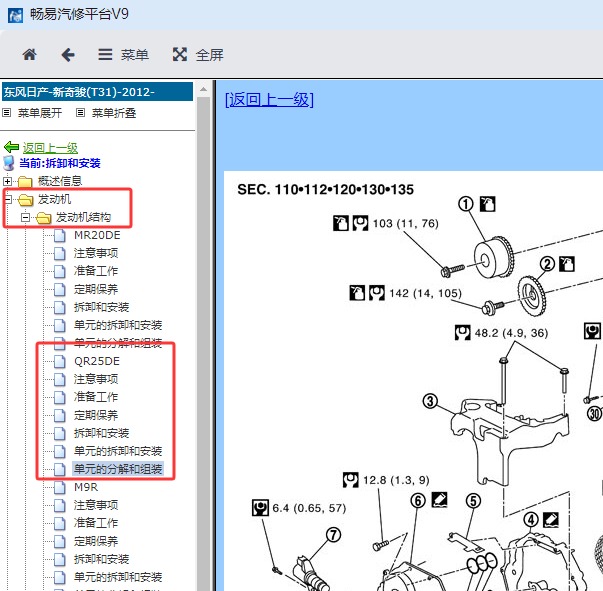
Task: Click the oil can icon beside callout 1
Action: (488, 204)
